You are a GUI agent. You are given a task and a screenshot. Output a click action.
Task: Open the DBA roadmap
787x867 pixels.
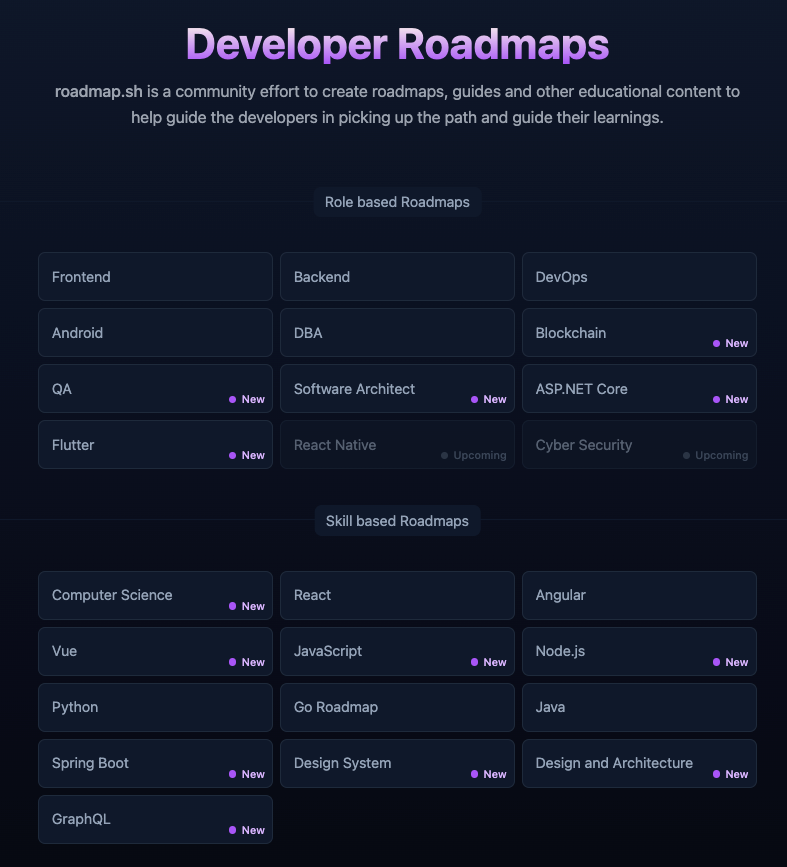pyautogui.click(x=397, y=333)
